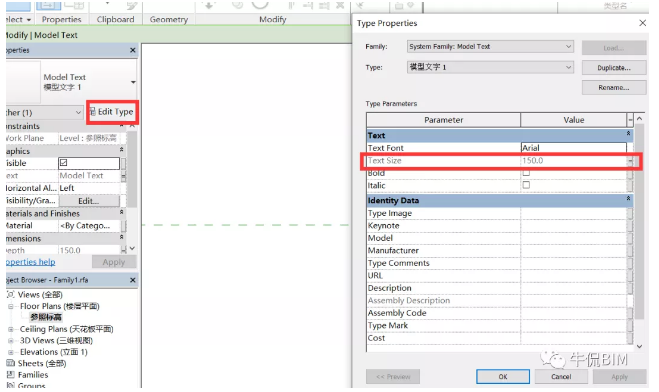Click the Properties ribbon panel label
The image size is (659, 392).
coord(61,20)
